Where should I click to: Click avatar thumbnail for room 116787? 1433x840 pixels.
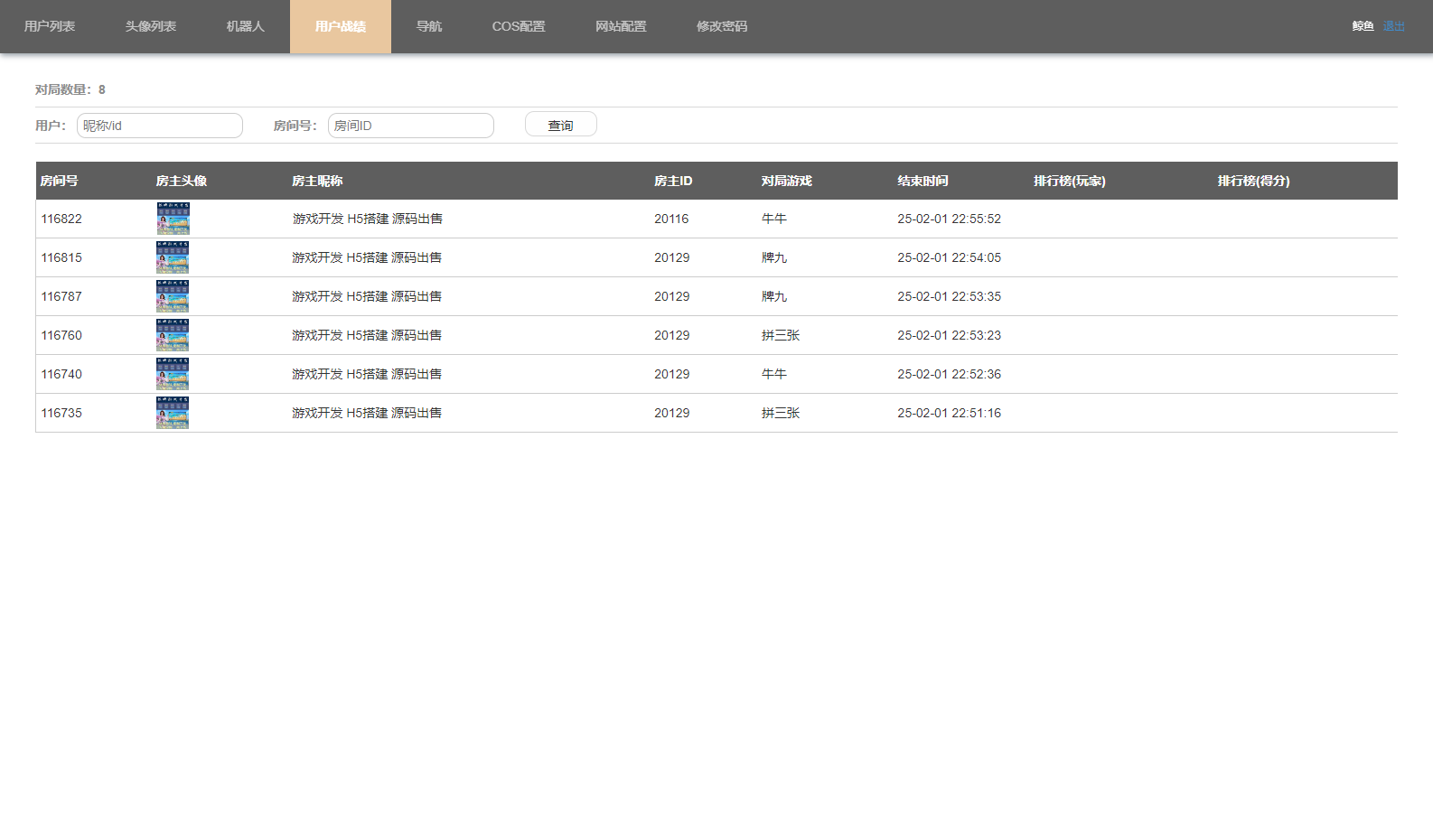(x=173, y=296)
